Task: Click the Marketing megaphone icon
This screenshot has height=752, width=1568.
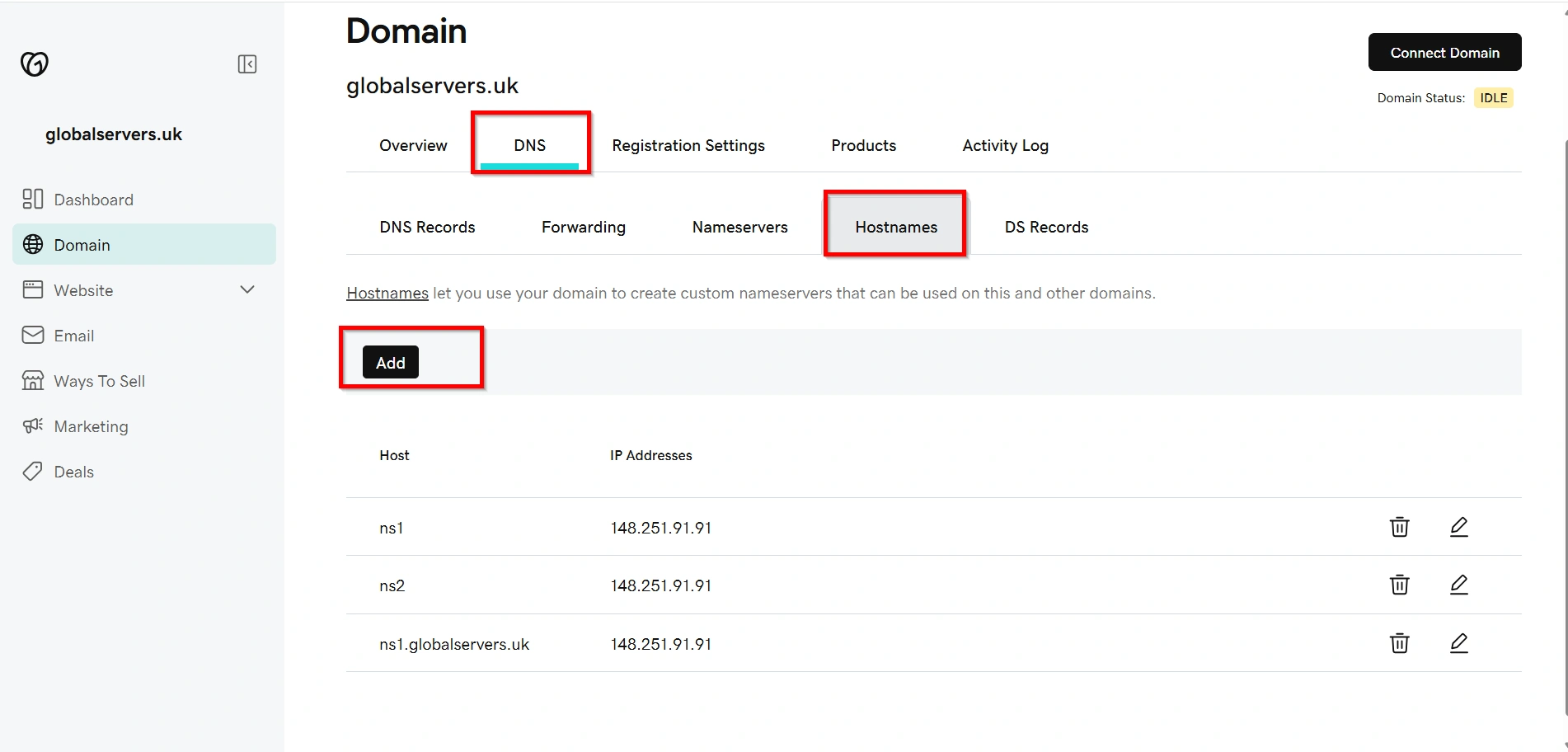Action: pos(33,425)
